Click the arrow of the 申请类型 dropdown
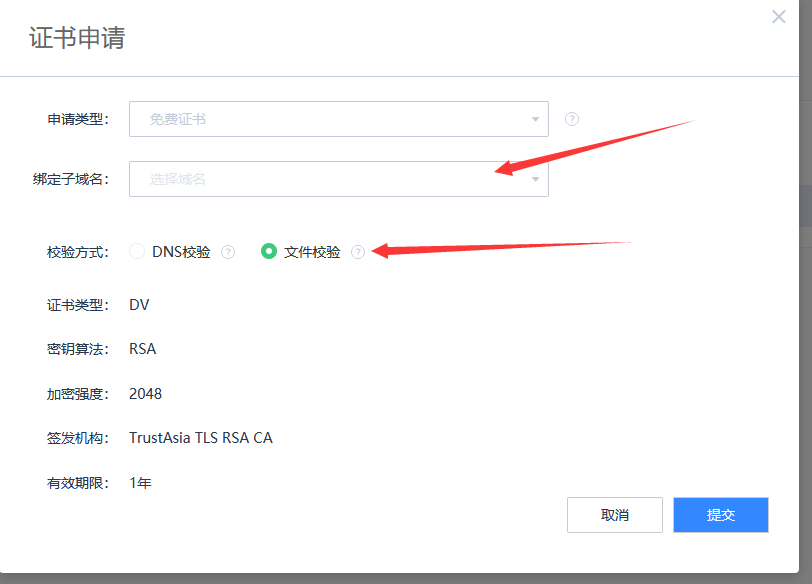The image size is (812, 584). 535,120
